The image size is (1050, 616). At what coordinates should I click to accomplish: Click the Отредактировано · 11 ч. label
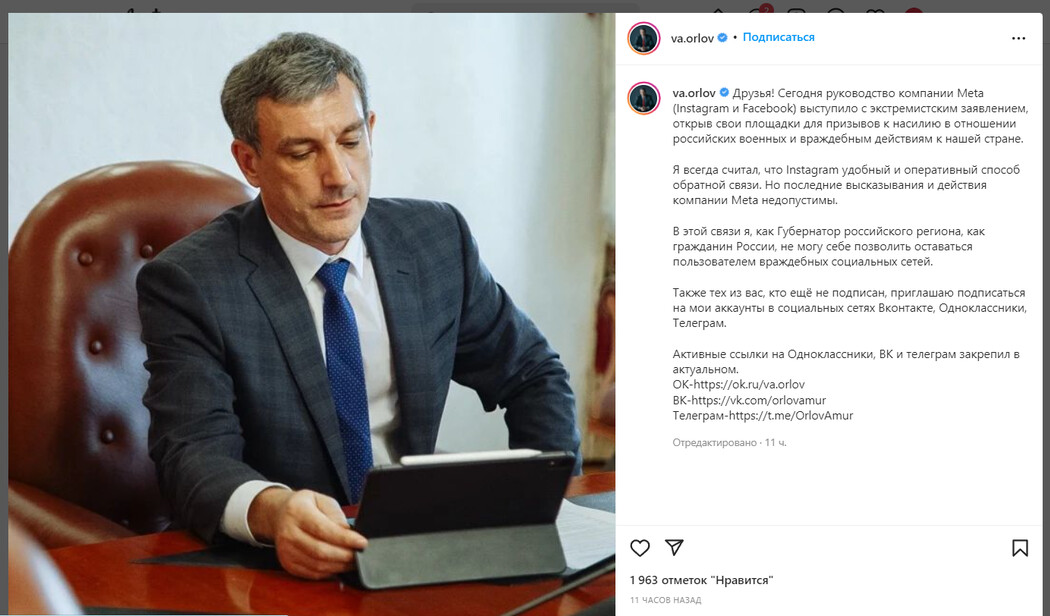(729, 443)
